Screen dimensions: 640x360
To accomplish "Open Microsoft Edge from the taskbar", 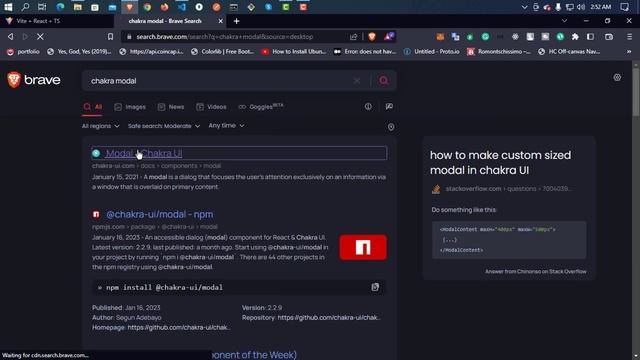I will tap(60, 7).
